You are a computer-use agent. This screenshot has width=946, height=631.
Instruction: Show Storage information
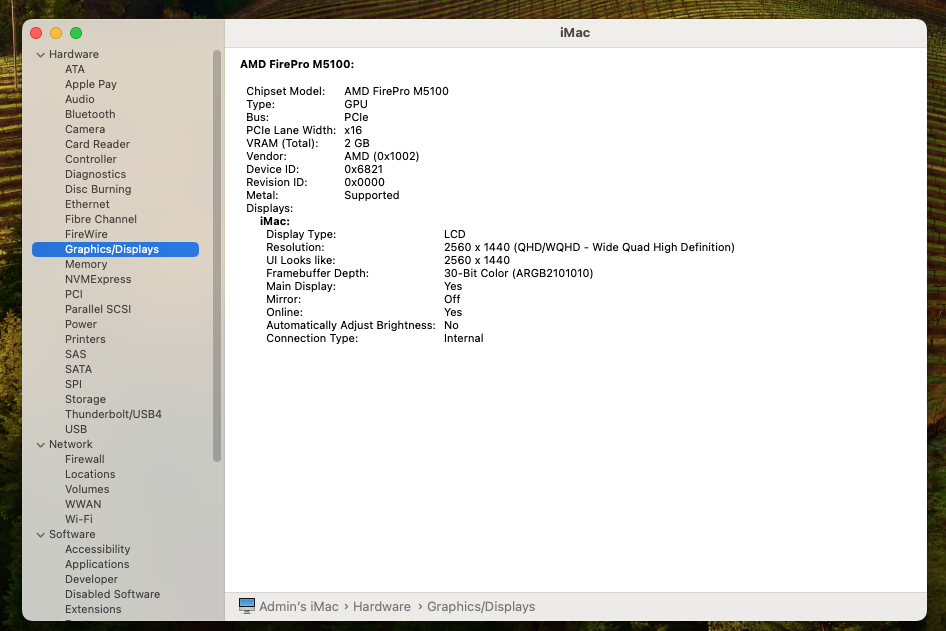tap(85, 399)
